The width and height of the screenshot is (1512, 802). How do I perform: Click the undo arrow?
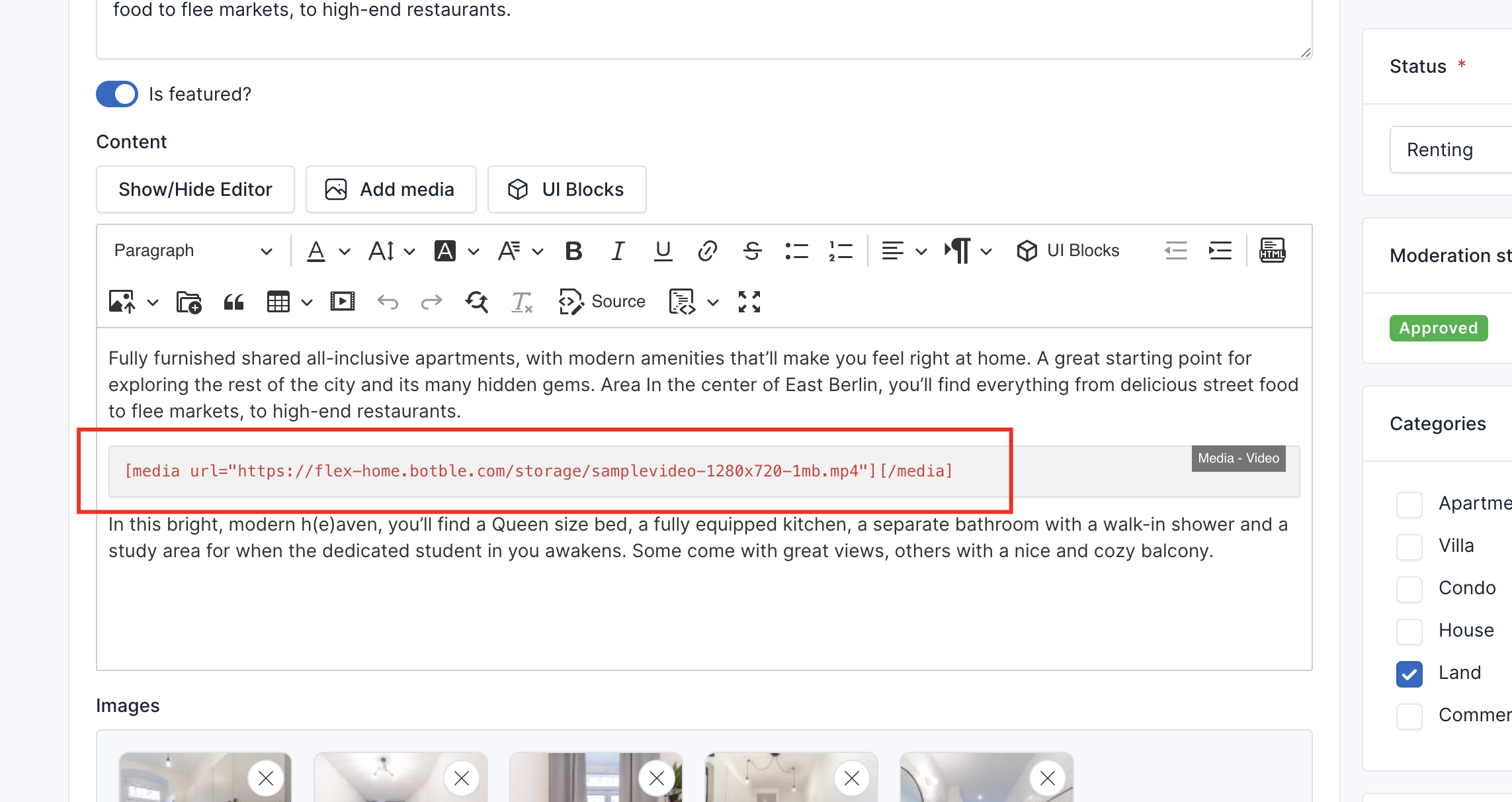pos(388,302)
